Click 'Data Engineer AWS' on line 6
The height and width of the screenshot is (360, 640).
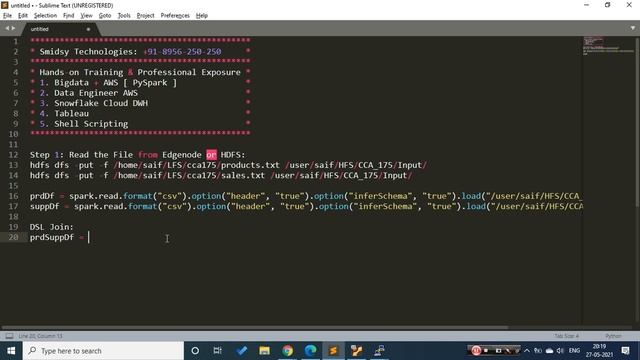click(x=96, y=93)
